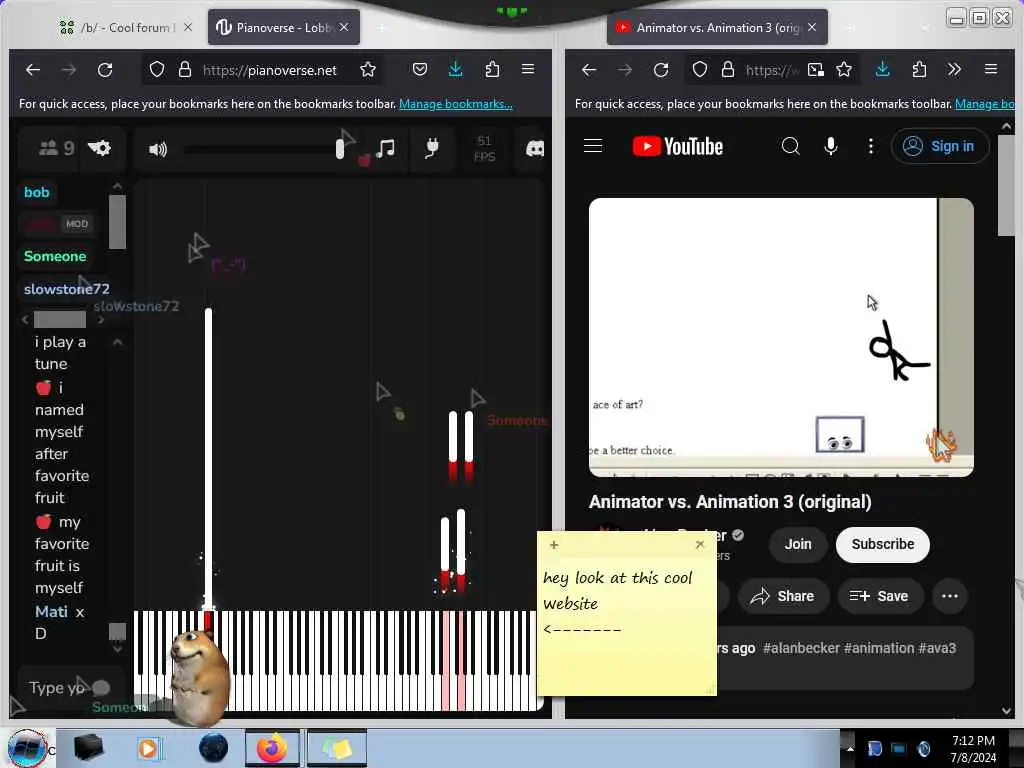Click the taskbar clock 7:12 PM
Screen dimensions: 1024x768
click(x=973, y=748)
